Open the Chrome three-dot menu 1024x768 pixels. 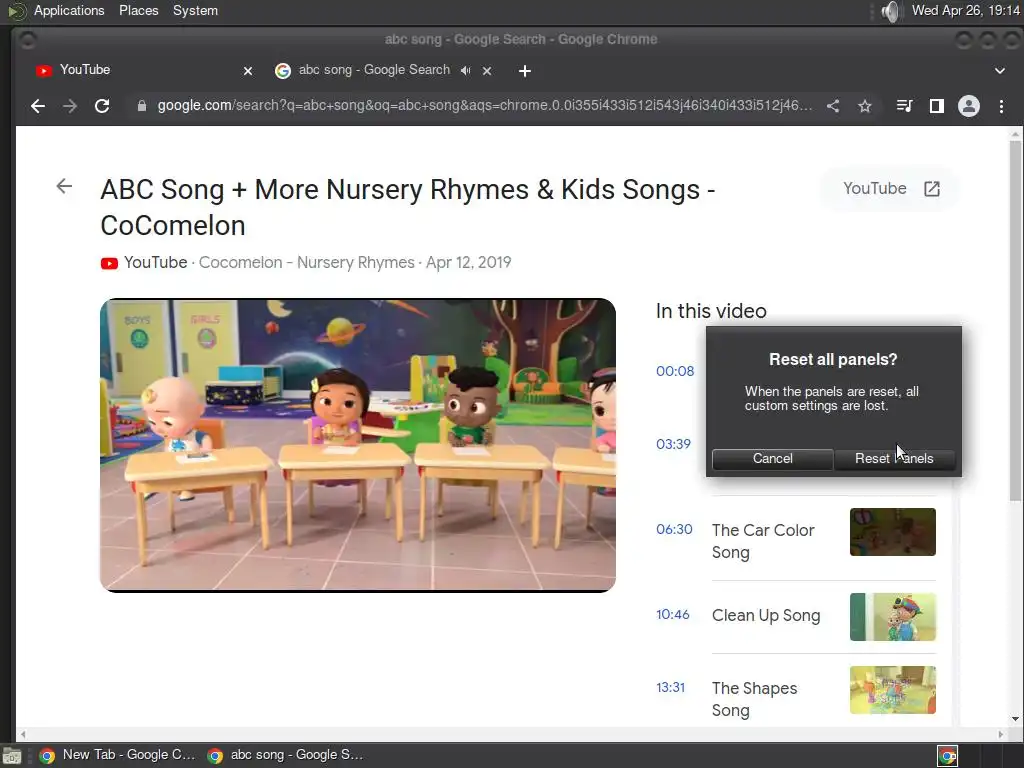(x=1001, y=106)
